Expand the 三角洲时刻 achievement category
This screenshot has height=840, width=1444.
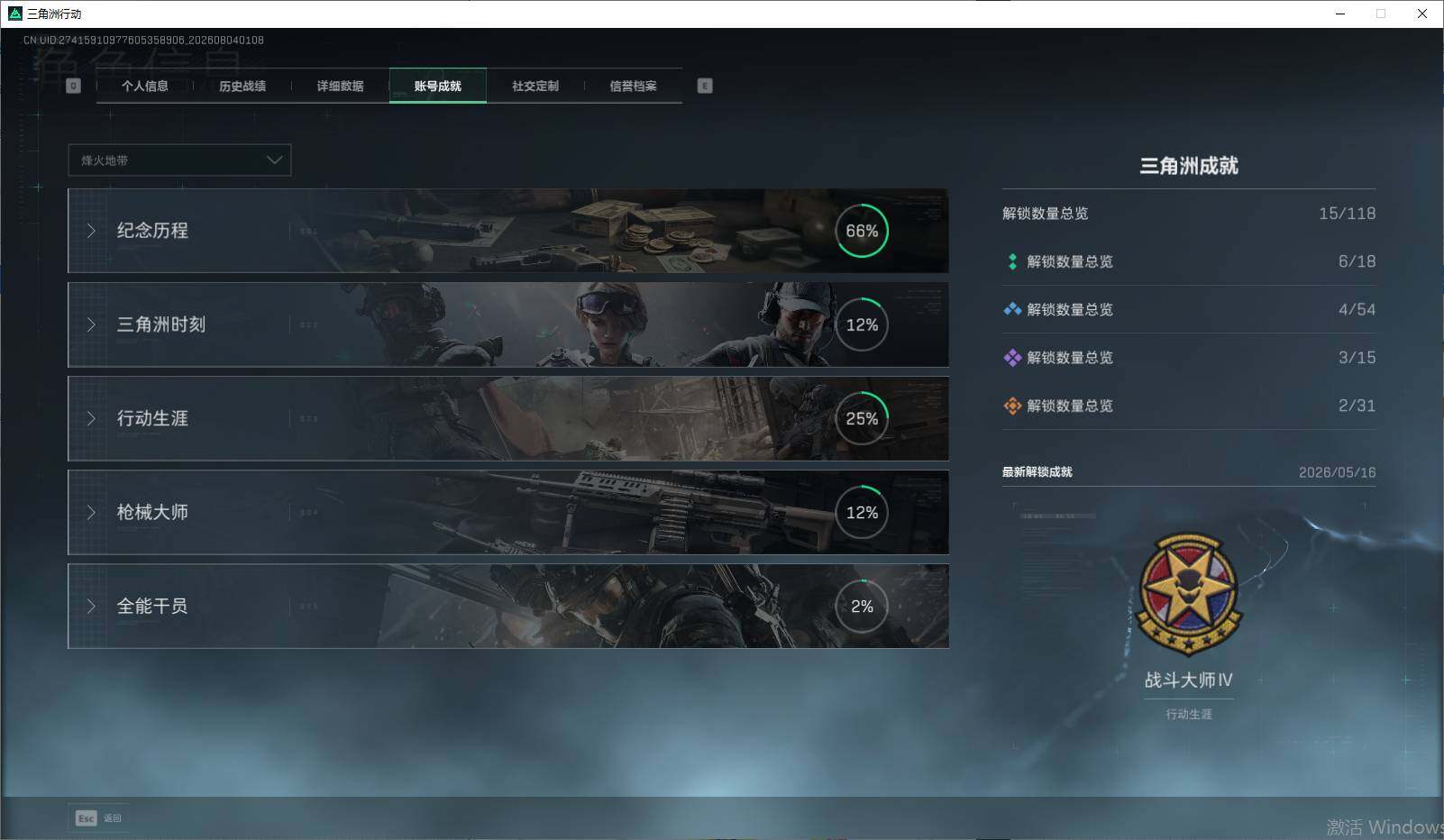click(x=508, y=324)
